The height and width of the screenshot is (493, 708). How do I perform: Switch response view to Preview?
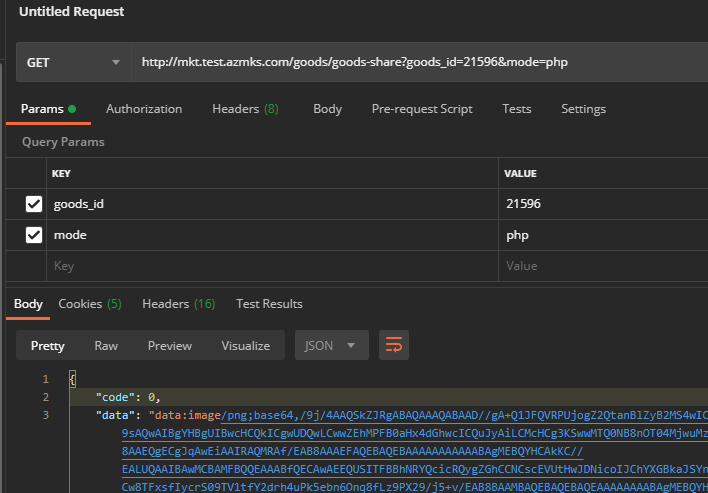coord(170,345)
